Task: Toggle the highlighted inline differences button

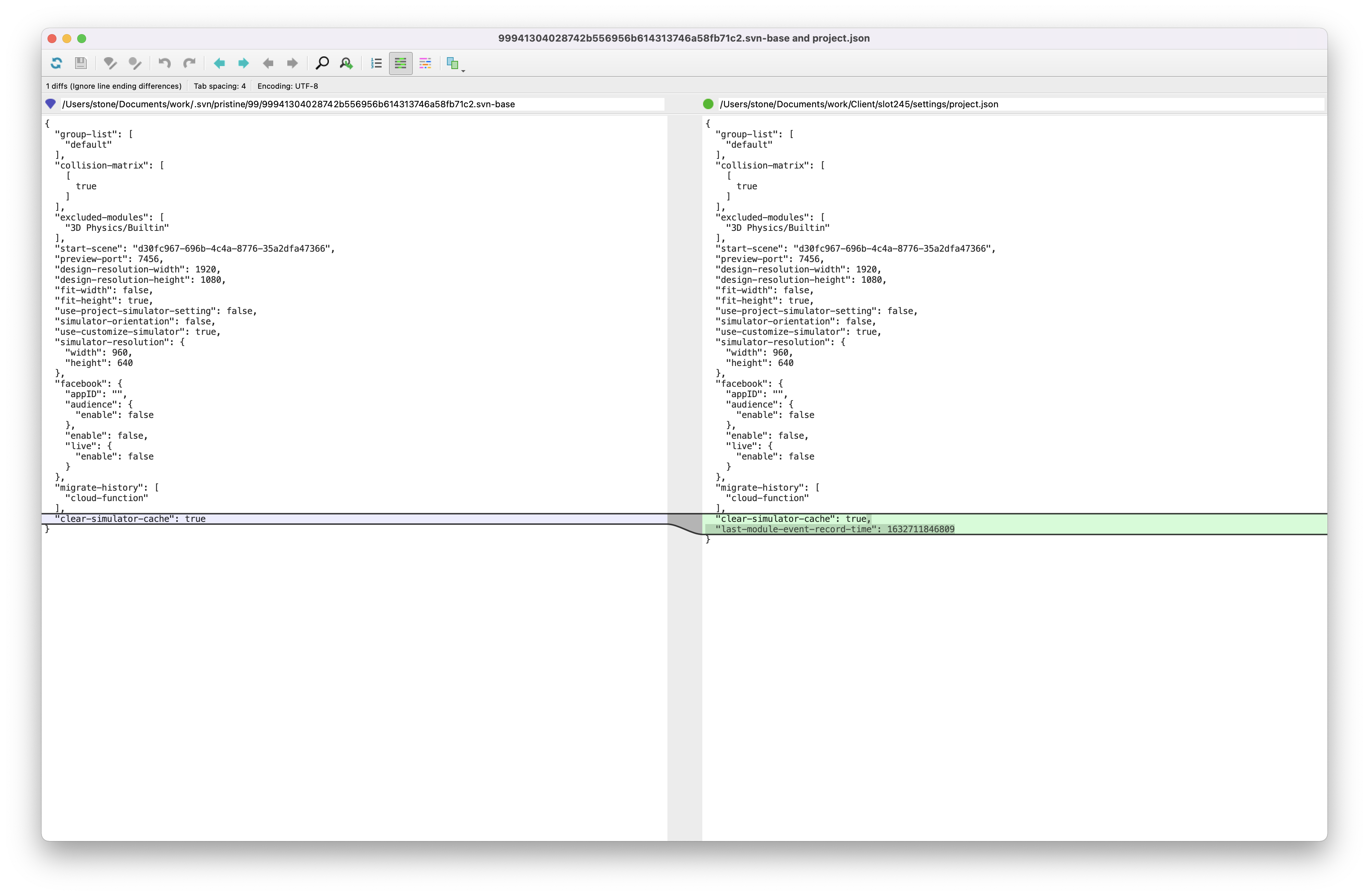Action: point(401,63)
